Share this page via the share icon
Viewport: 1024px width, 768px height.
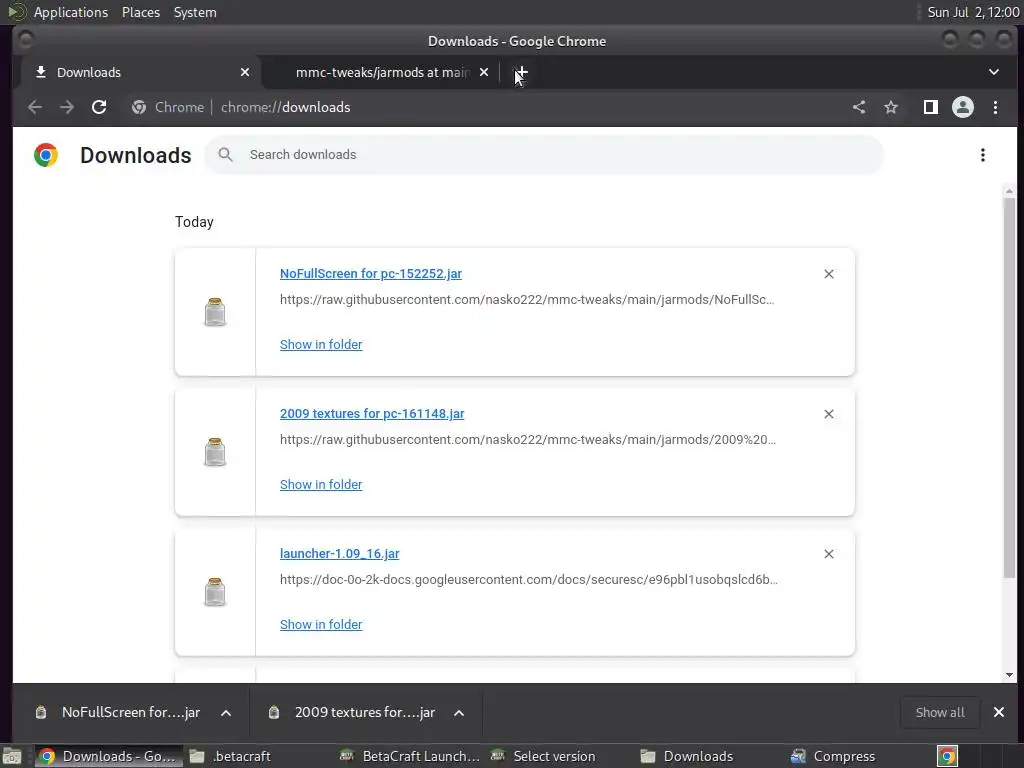[859, 107]
